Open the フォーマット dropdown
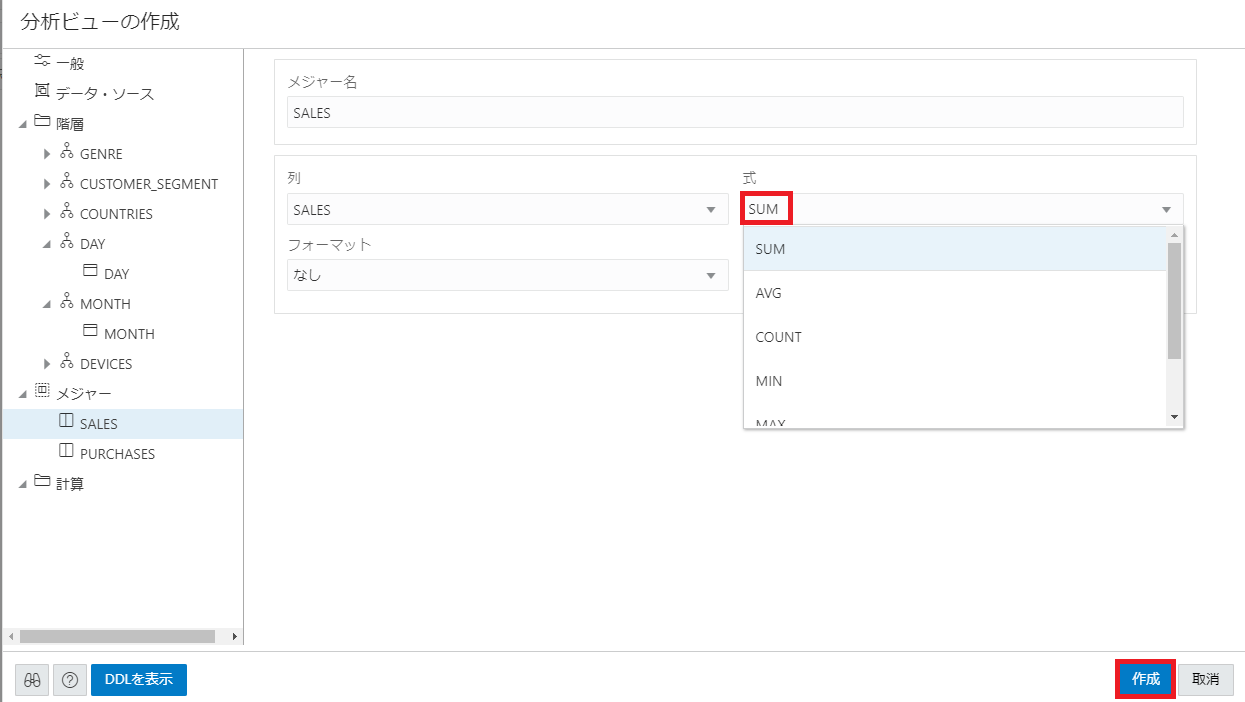1245x702 pixels. click(x=710, y=276)
